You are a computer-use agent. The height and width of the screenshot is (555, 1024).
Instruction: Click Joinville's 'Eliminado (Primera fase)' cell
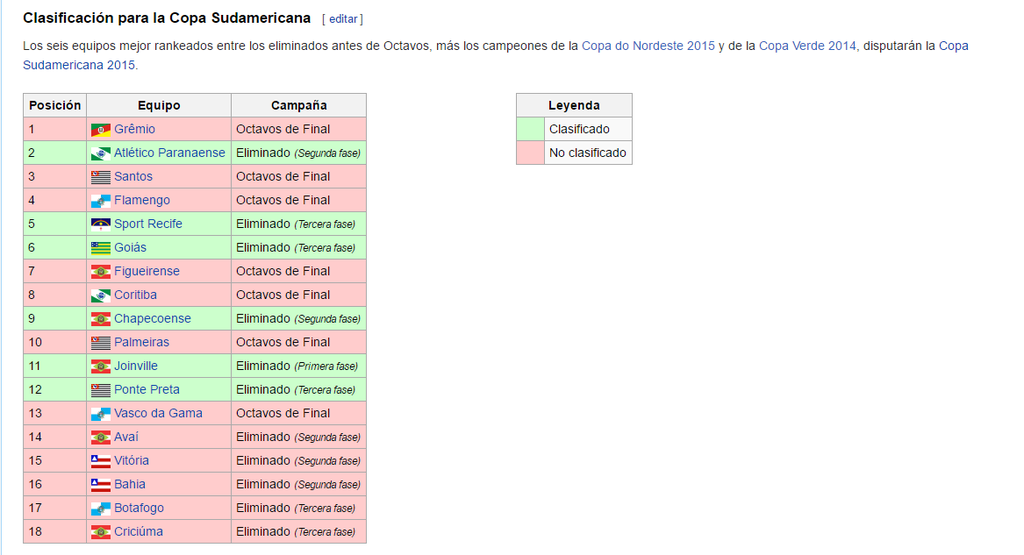point(299,366)
